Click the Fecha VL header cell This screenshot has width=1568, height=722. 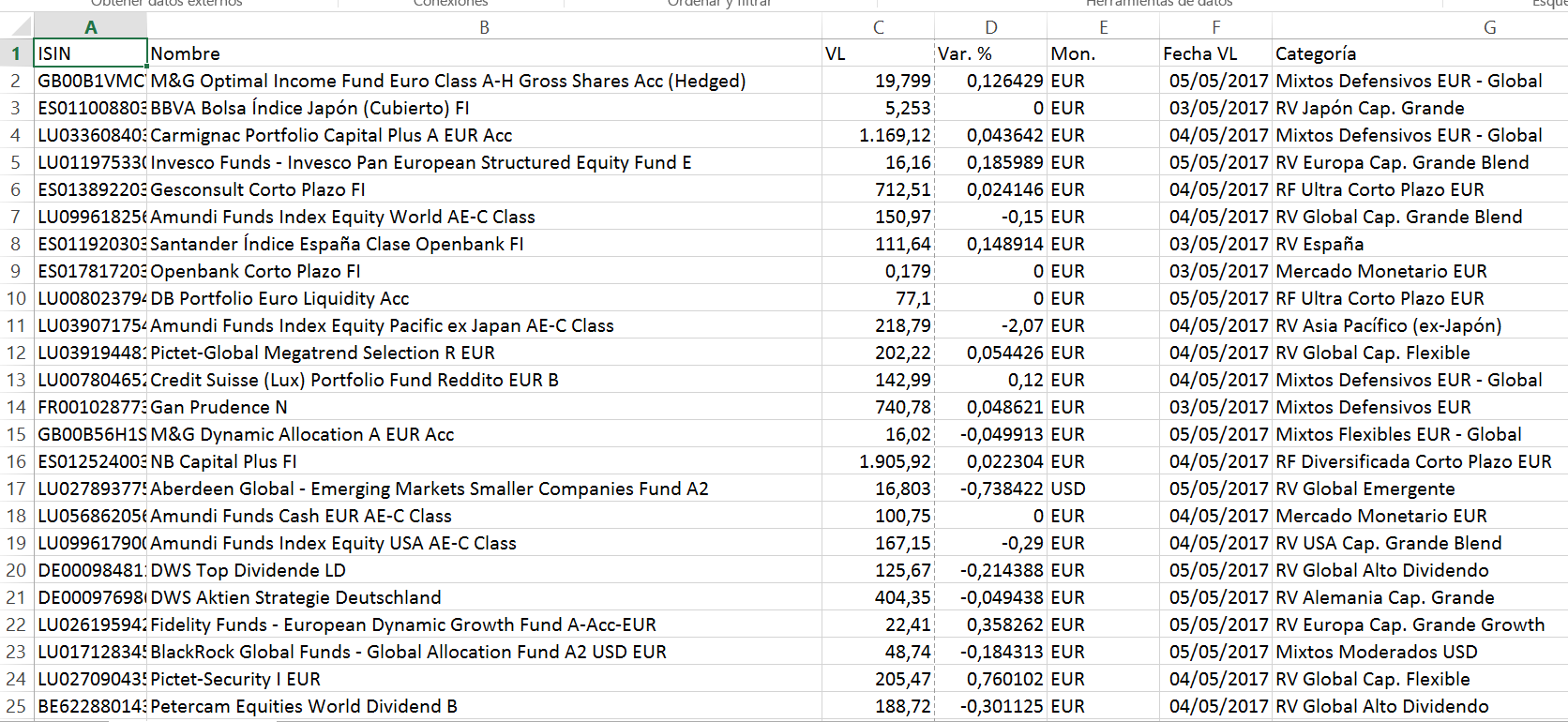1216,53
